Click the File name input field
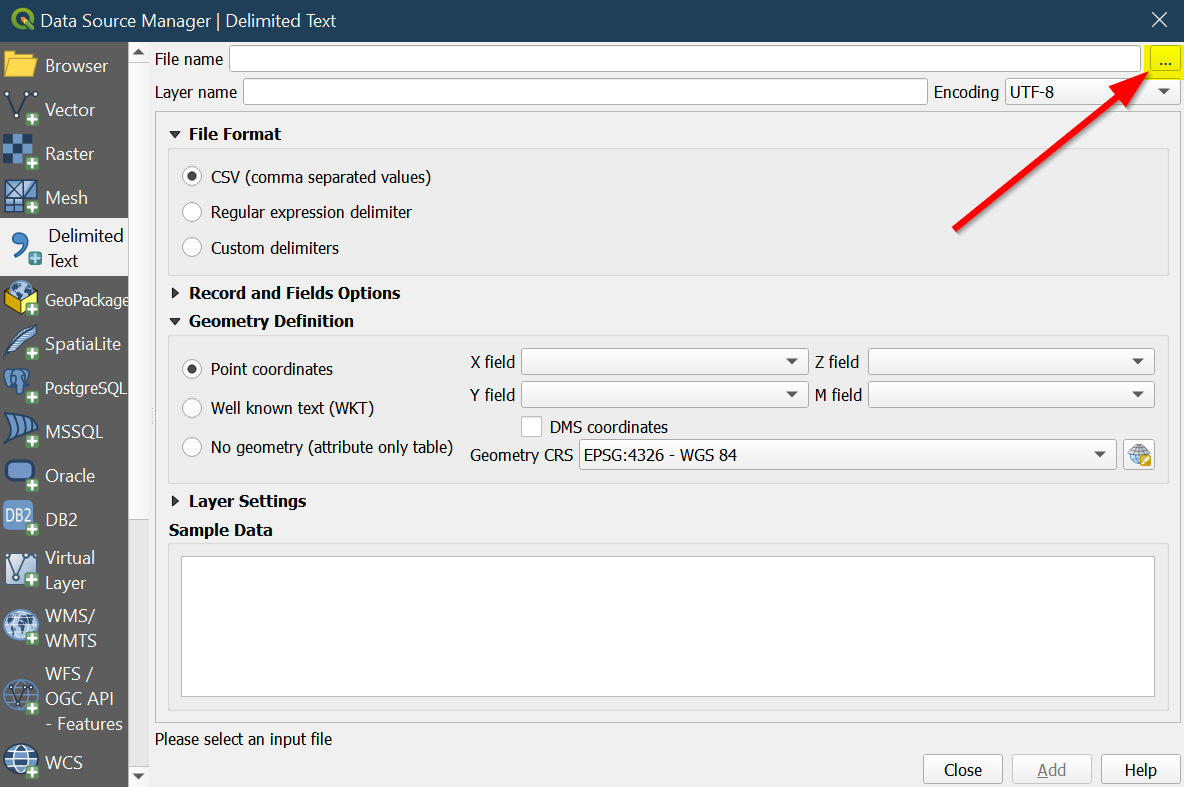This screenshot has height=787, width=1184. click(684, 59)
